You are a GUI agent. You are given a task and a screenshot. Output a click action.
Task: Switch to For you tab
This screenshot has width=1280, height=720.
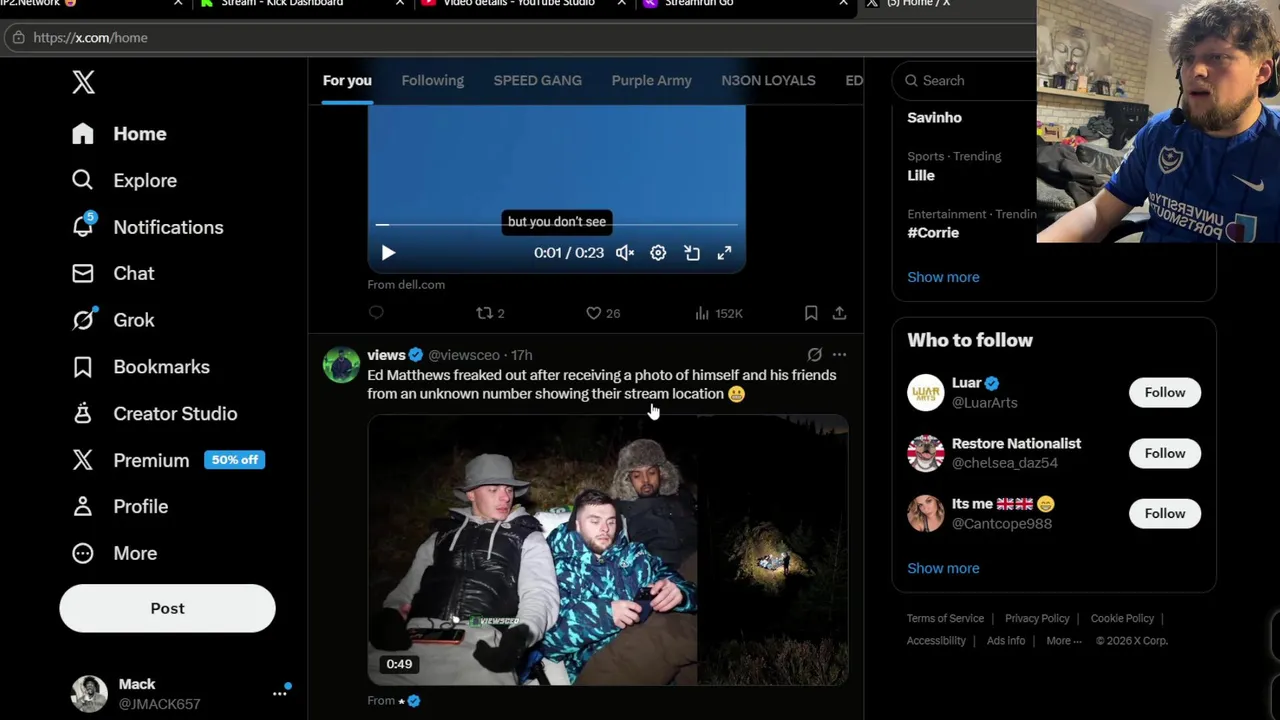tap(347, 80)
